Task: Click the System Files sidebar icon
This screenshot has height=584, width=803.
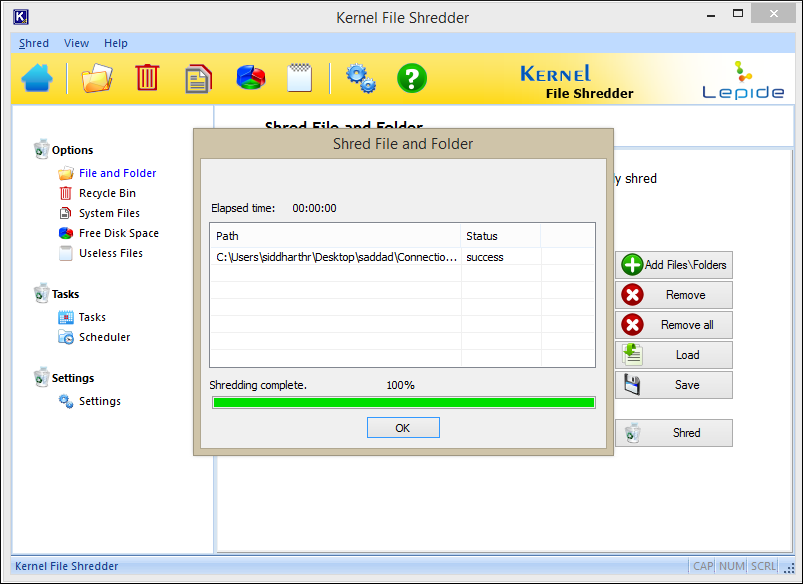Action: [66, 213]
